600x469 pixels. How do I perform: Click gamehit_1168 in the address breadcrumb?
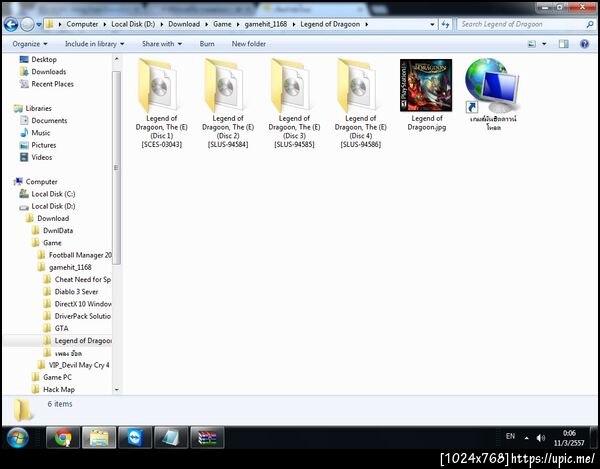(266, 24)
